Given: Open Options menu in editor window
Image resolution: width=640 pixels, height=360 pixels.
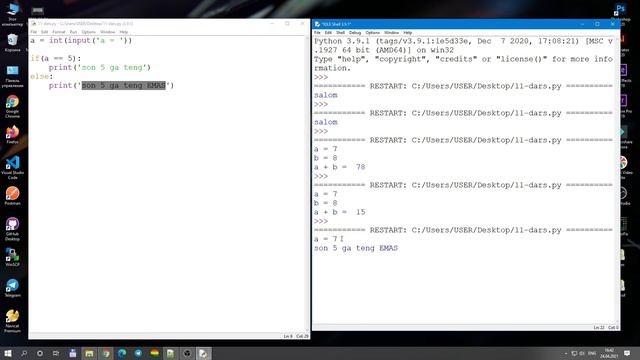Looking at the screenshot, I should pyautogui.click(x=88, y=32).
